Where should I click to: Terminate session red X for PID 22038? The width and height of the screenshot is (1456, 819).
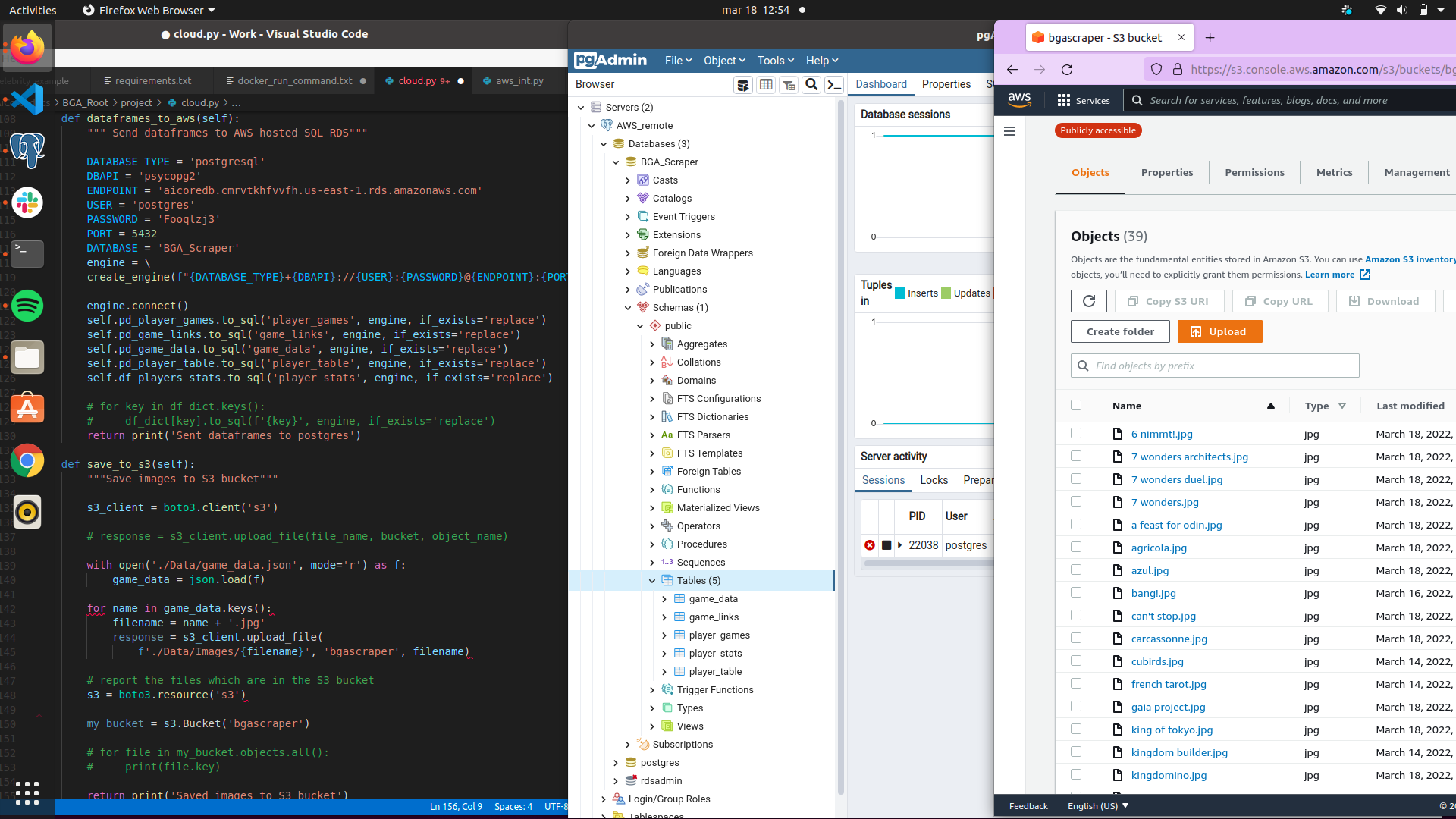click(x=870, y=545)
